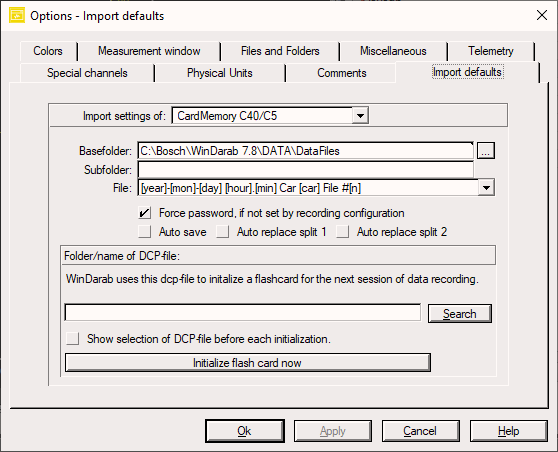
Task: Enable Auto save checkbox
Action: tap(144, 232)
